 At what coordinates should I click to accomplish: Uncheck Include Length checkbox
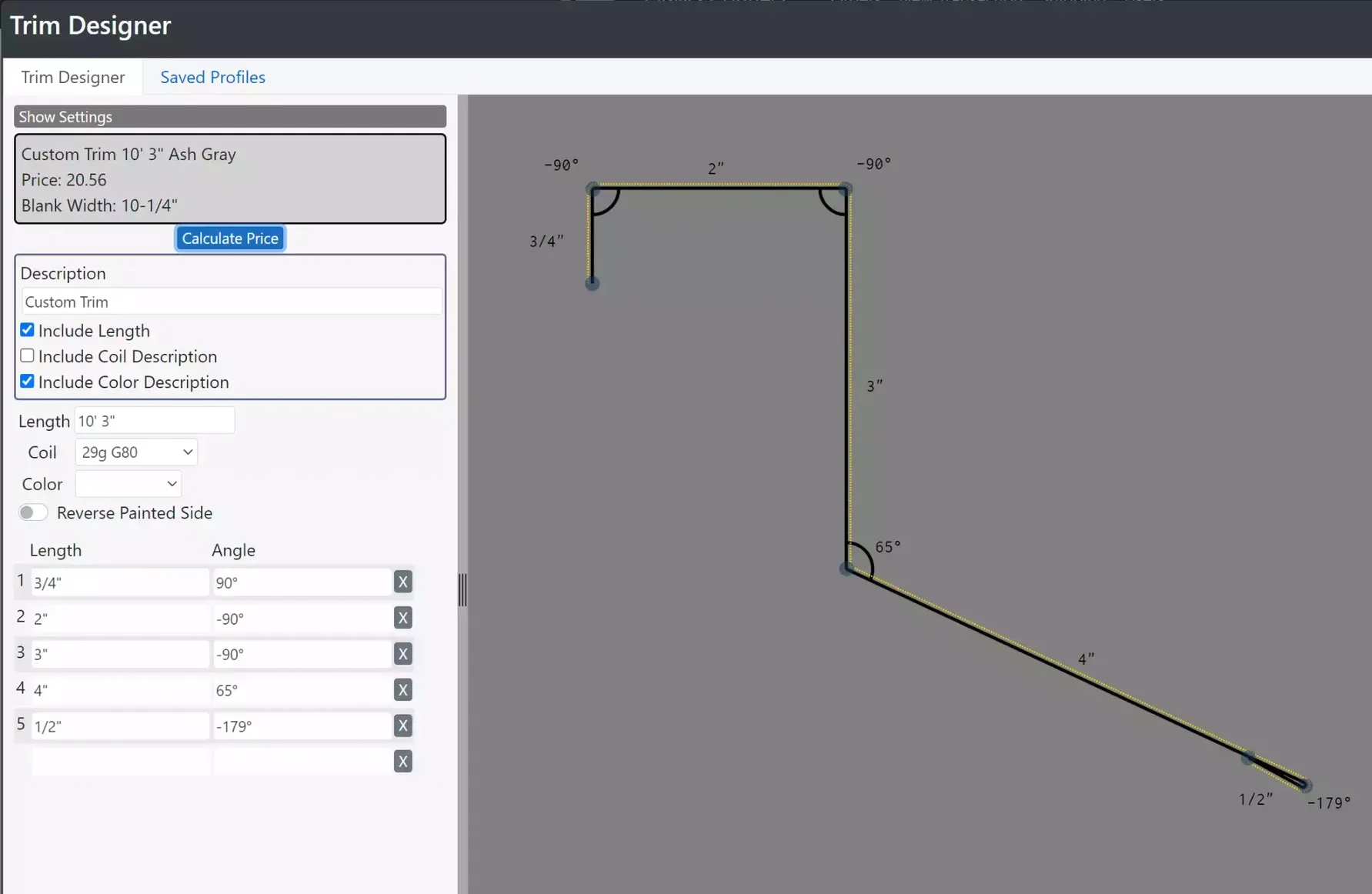pyautogui.click(x=28, y=330)
